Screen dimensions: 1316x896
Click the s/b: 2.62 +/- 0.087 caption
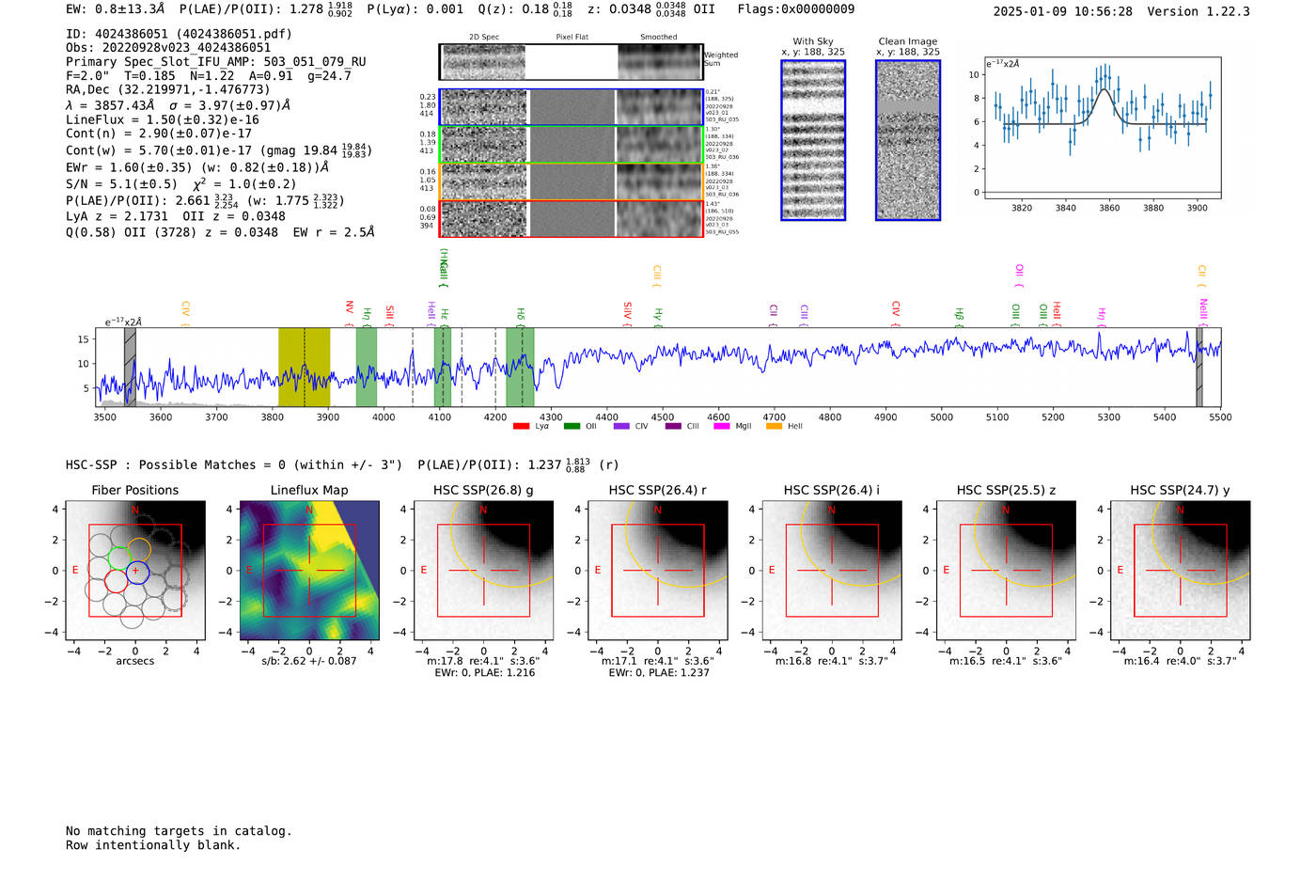pos(309,661)
